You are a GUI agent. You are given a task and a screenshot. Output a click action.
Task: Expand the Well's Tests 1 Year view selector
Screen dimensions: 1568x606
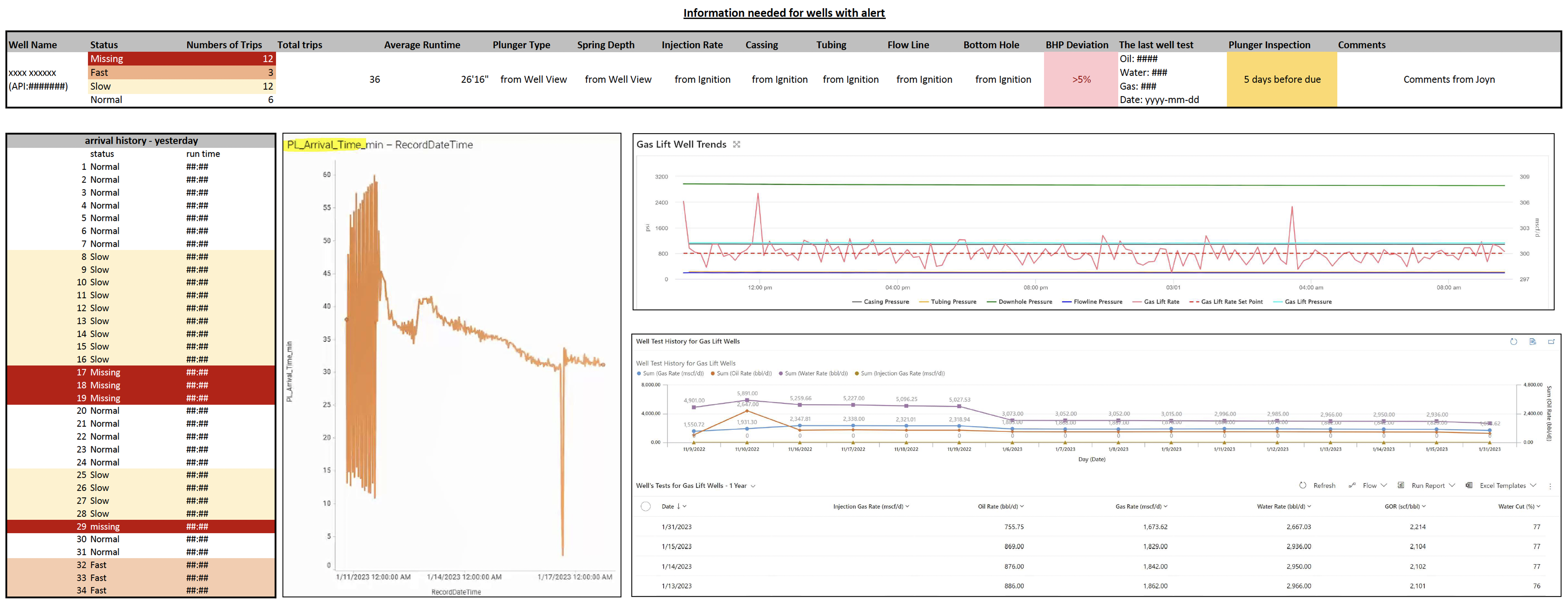click(753, 485)
